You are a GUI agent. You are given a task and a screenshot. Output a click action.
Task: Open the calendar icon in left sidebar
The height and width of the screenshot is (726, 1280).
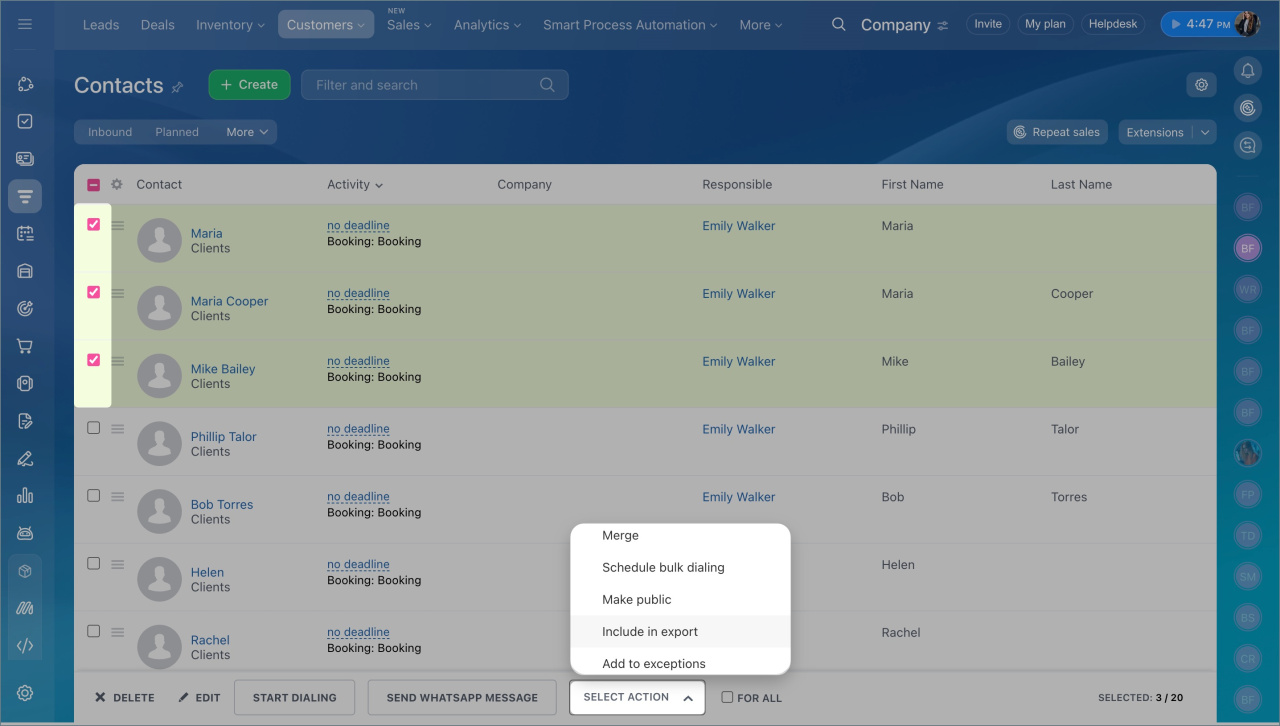(25, 234)
